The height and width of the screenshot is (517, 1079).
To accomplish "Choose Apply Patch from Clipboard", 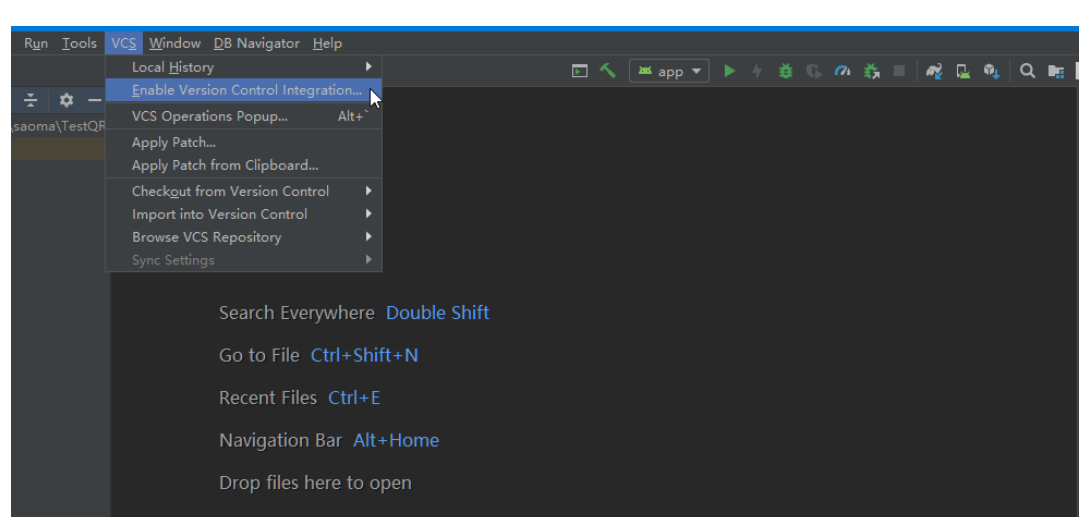I will 244,165.
